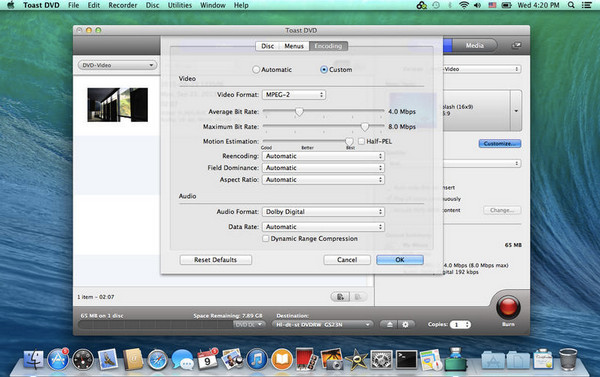Viewport: 600px width, 377px height.
Task: Switch to the Menus tab
Action: click(294, 46)
